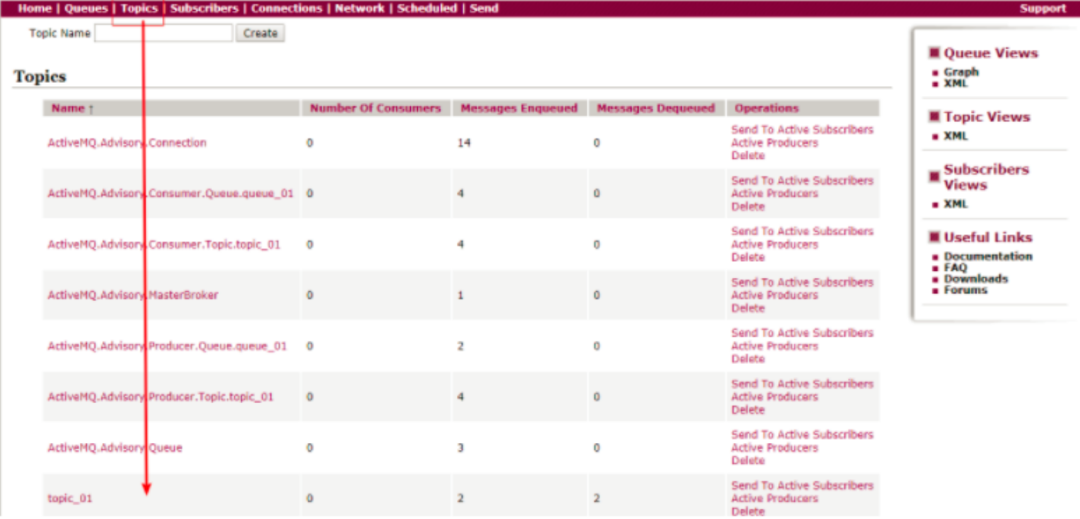The width and height of the screenshot is (1080, 519).
Task: View Active Producers for ActiveMQ.Advisory.Queue
Action: pyautogui.click(x=775, y=448)
